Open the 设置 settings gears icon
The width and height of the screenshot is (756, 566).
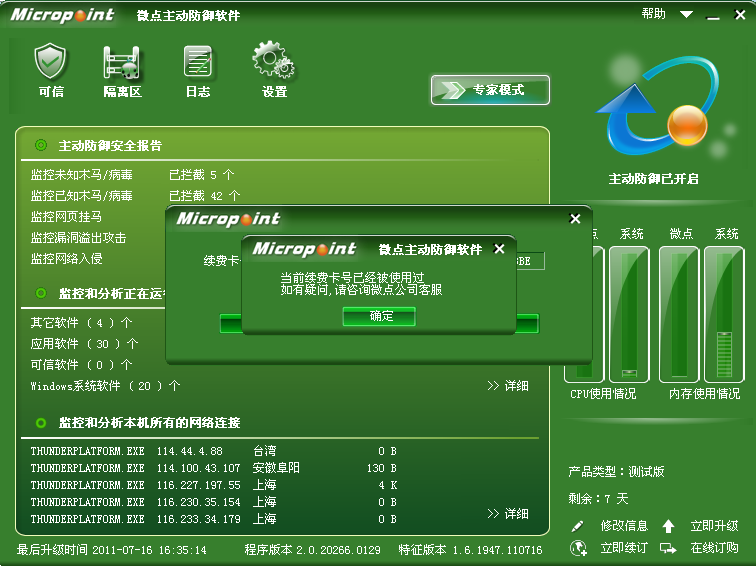[274, 70]
